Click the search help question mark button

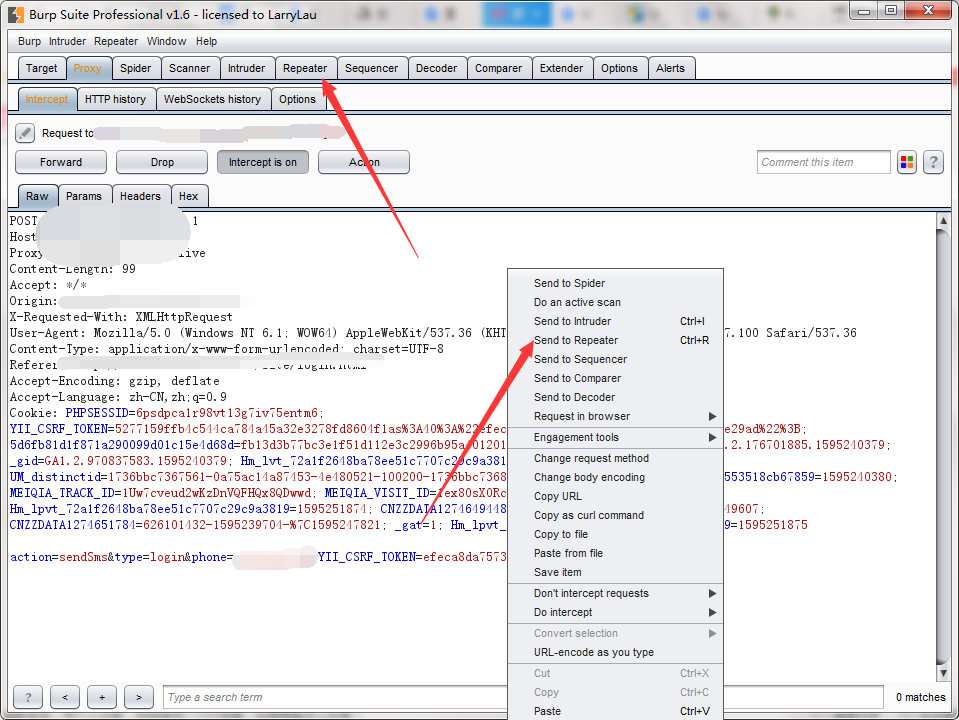(28, 697)
